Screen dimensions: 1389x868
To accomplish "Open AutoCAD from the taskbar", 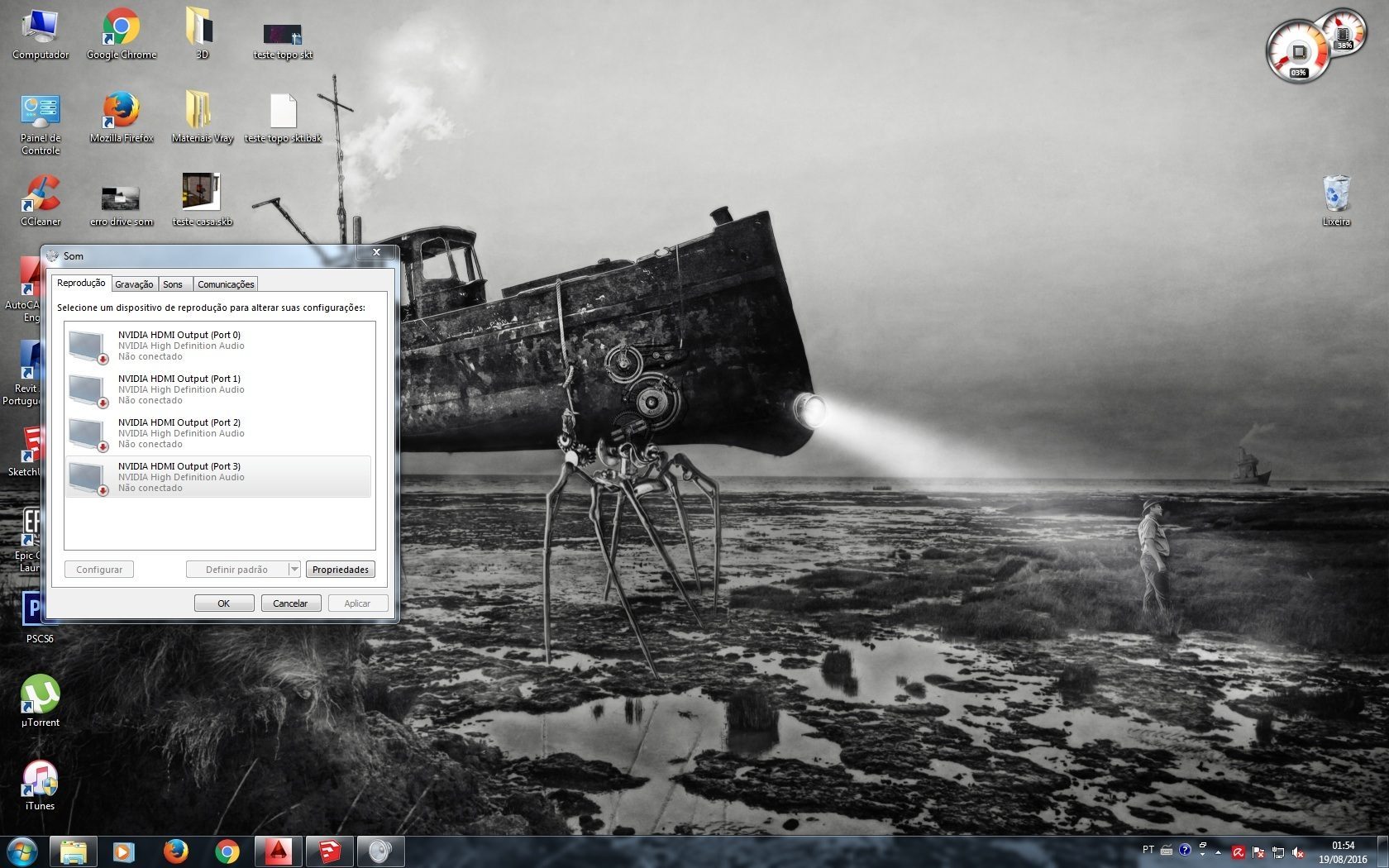I will click(278, 851).
